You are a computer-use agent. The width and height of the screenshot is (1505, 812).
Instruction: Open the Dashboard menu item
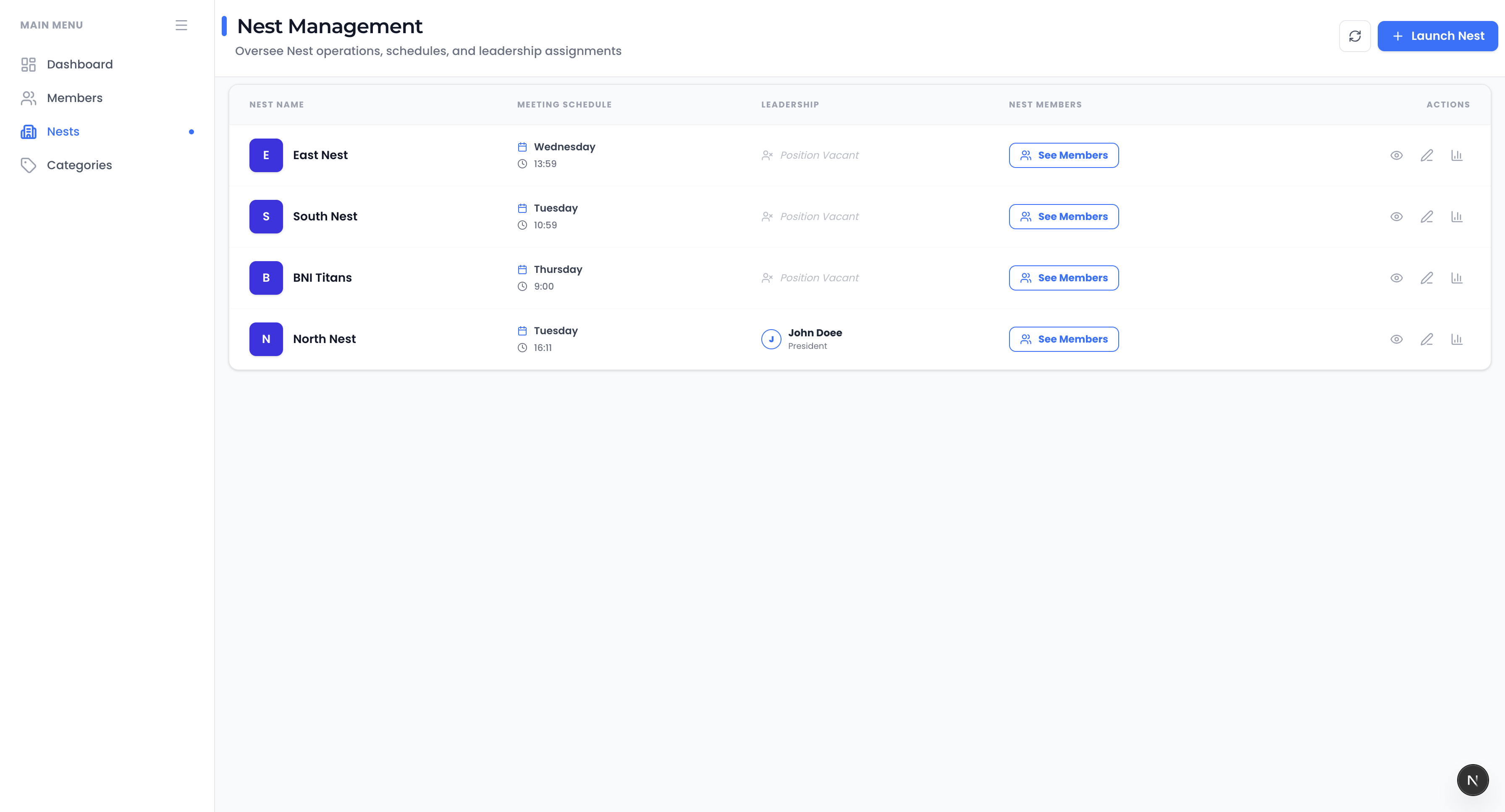pyautogui.click(x=79, y=64)
